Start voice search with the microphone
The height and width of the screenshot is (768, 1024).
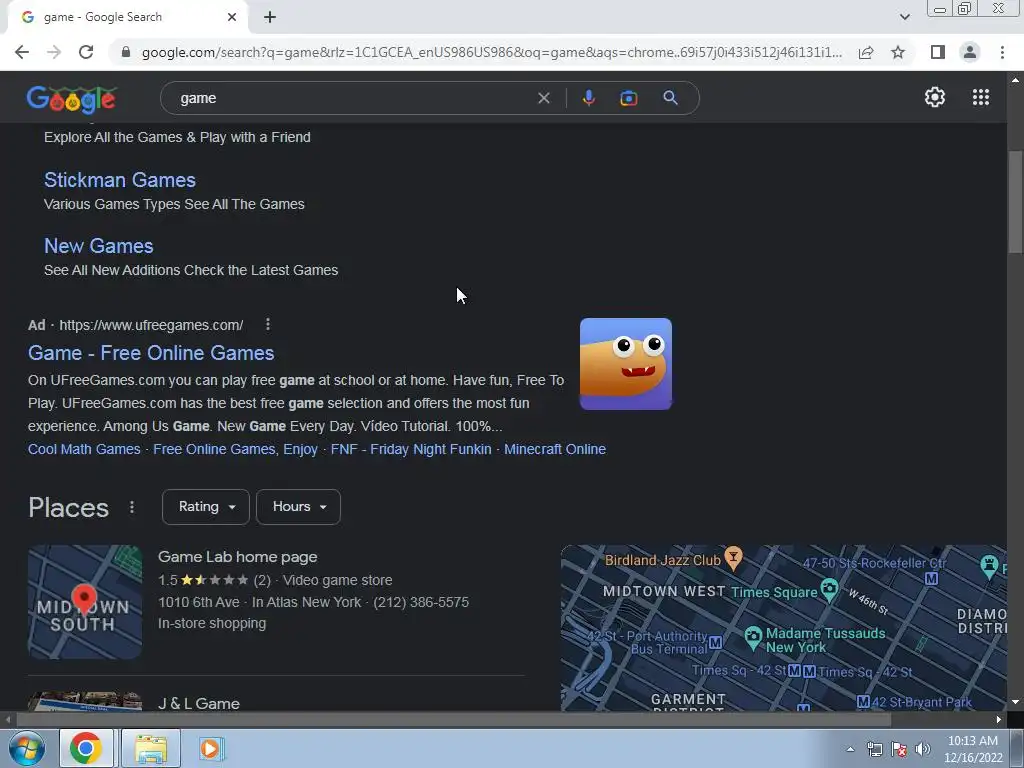point(588,98)
